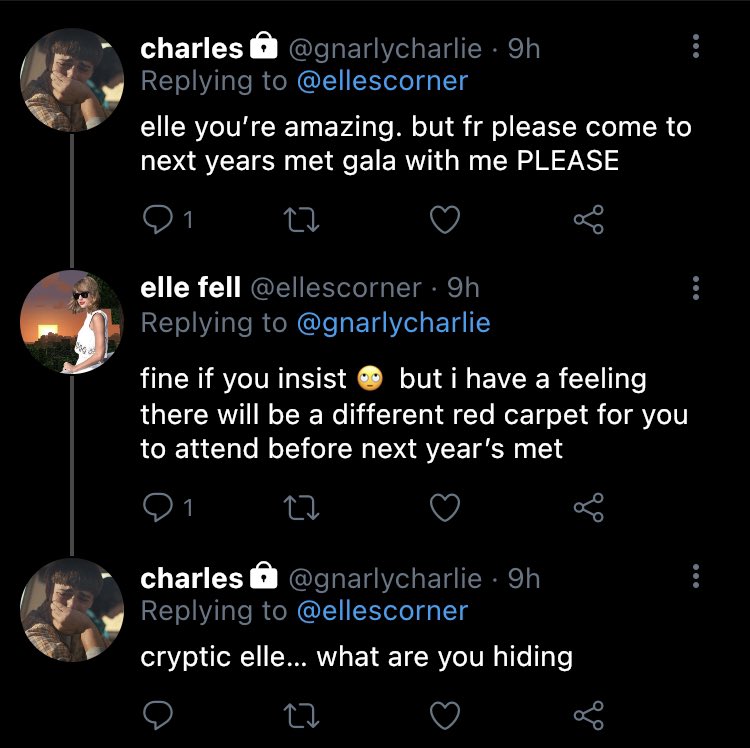Reply to charles's met gala tweet
750x748 pixels.
pos(157,220)
